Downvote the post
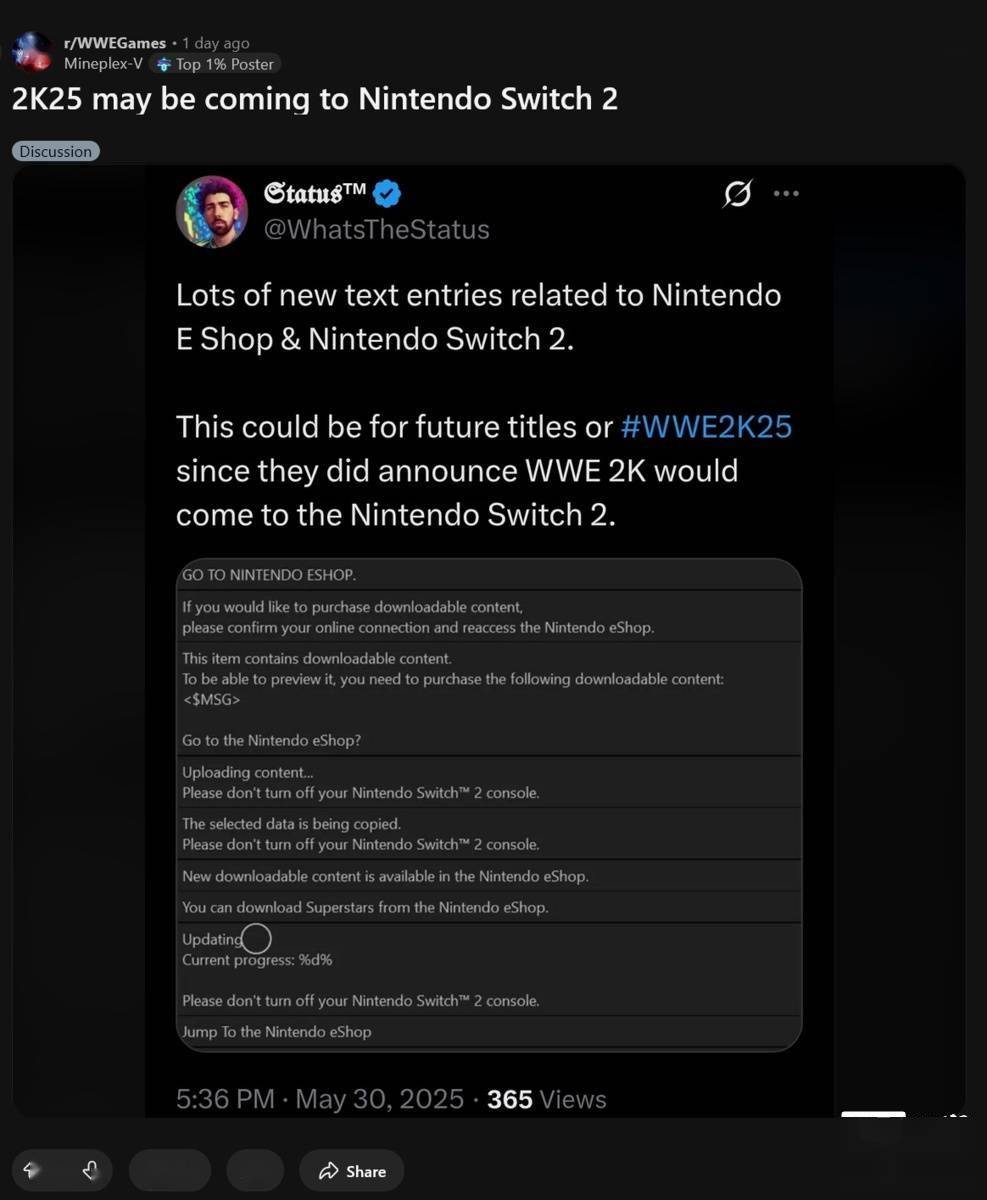Viewport: 987px width, 1200px height. coord(90,1170)
